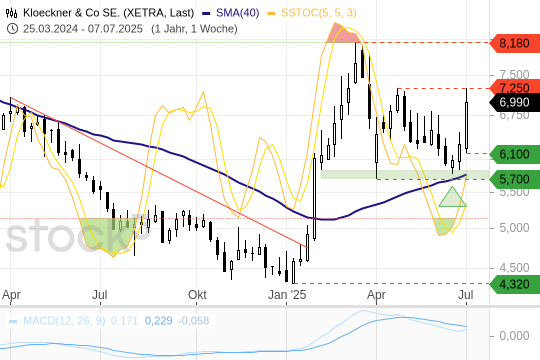Click the orange SSTOC legend color marker
540x360 pixels.
click(272, 13)
